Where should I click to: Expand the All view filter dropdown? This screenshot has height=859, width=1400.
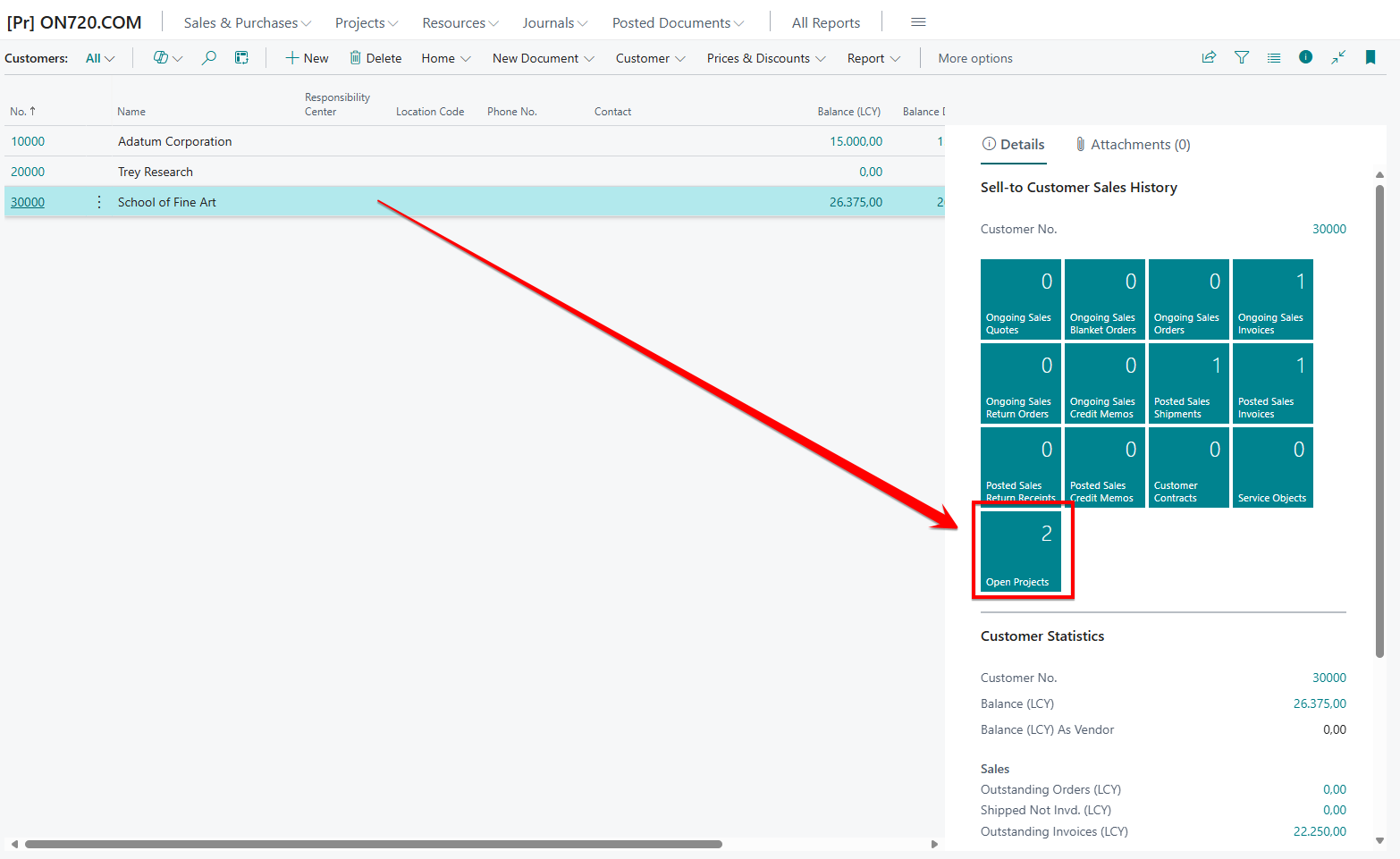tap(100, 58)
